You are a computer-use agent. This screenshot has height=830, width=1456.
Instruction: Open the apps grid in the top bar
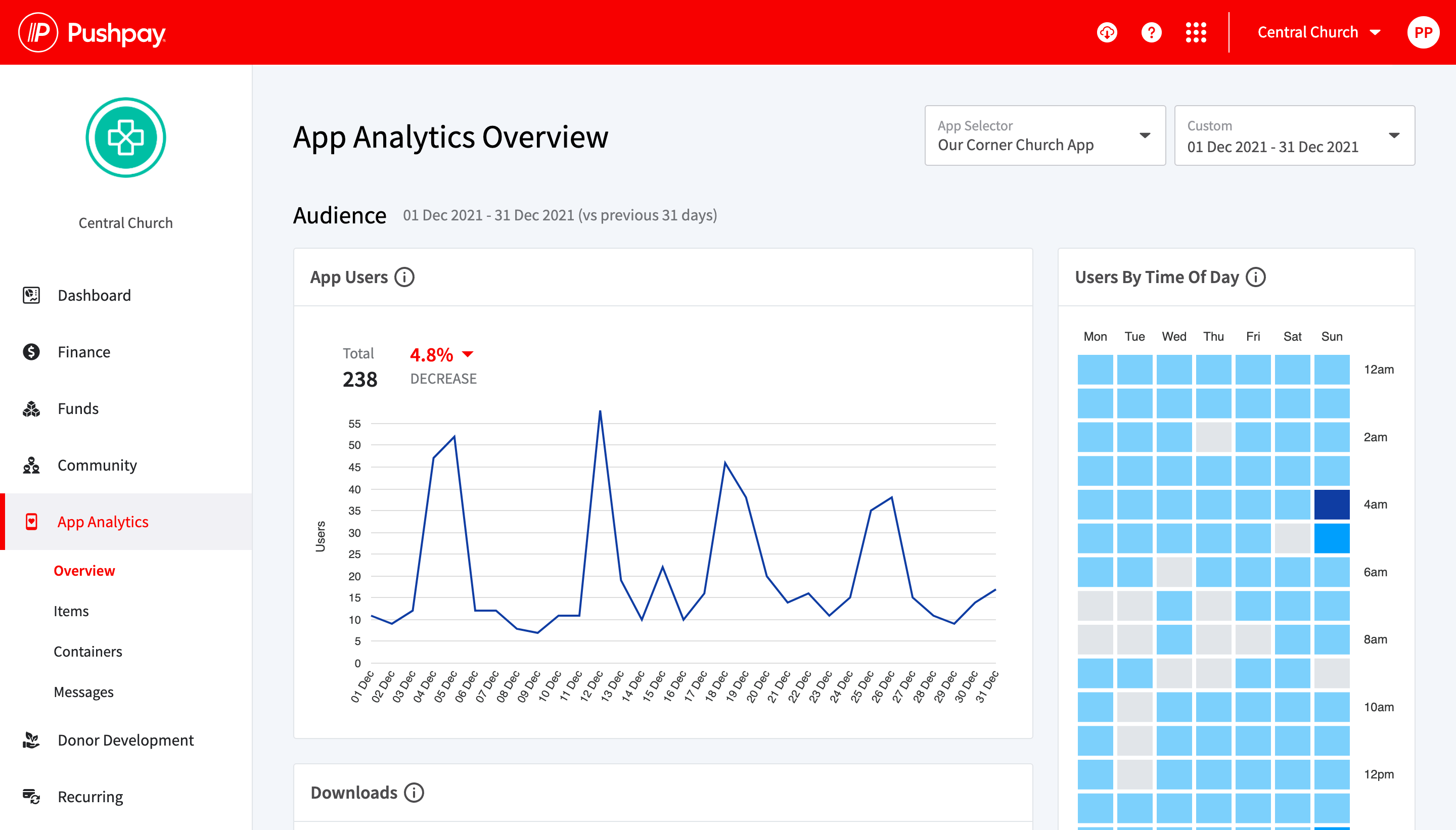[x=1197, y=32]
